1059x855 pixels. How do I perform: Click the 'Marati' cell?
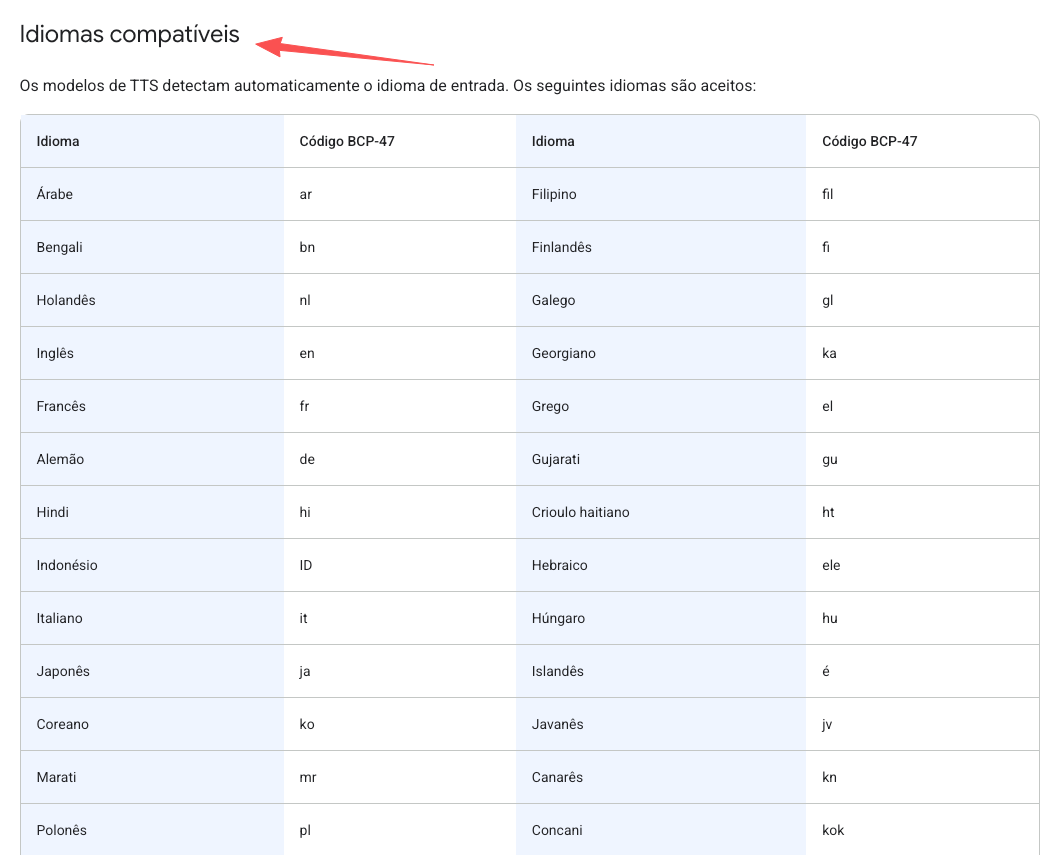pos(152,777)
